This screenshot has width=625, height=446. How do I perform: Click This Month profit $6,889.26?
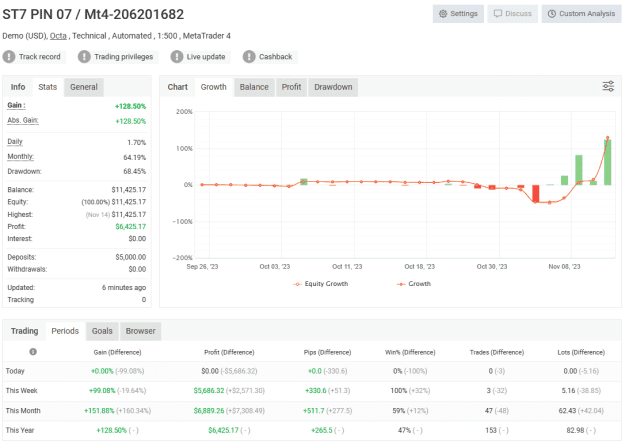pos(209,411)
